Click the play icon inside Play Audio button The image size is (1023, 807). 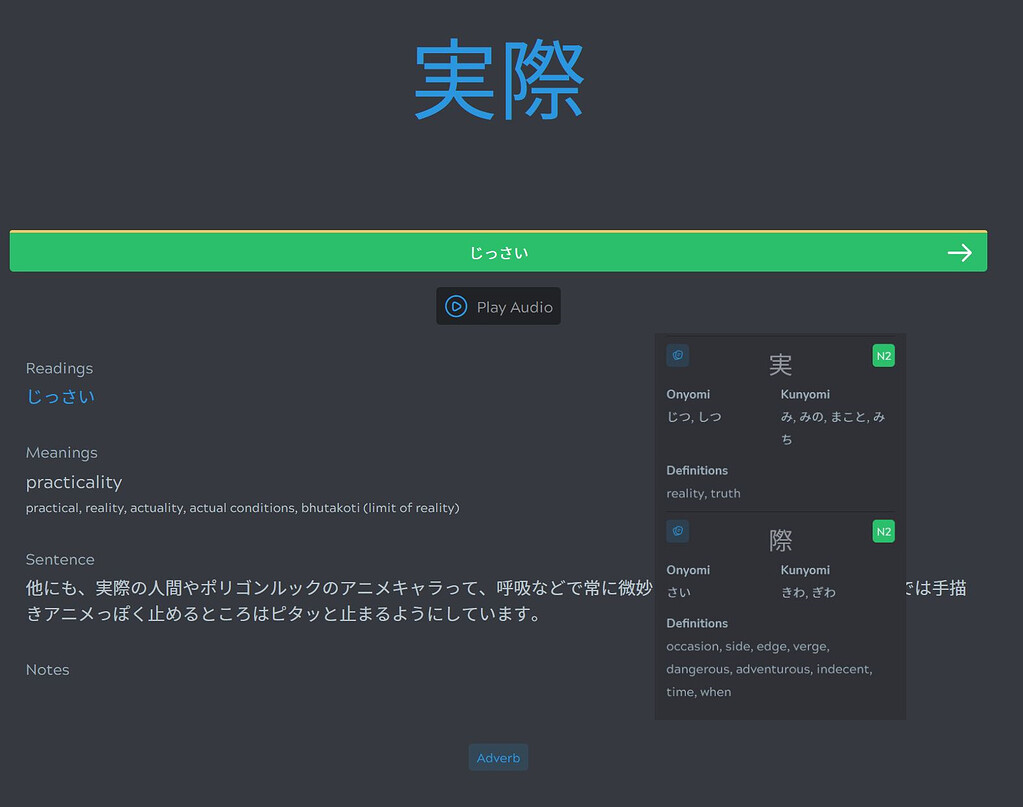pyautogui.click(x=457, y=306)
